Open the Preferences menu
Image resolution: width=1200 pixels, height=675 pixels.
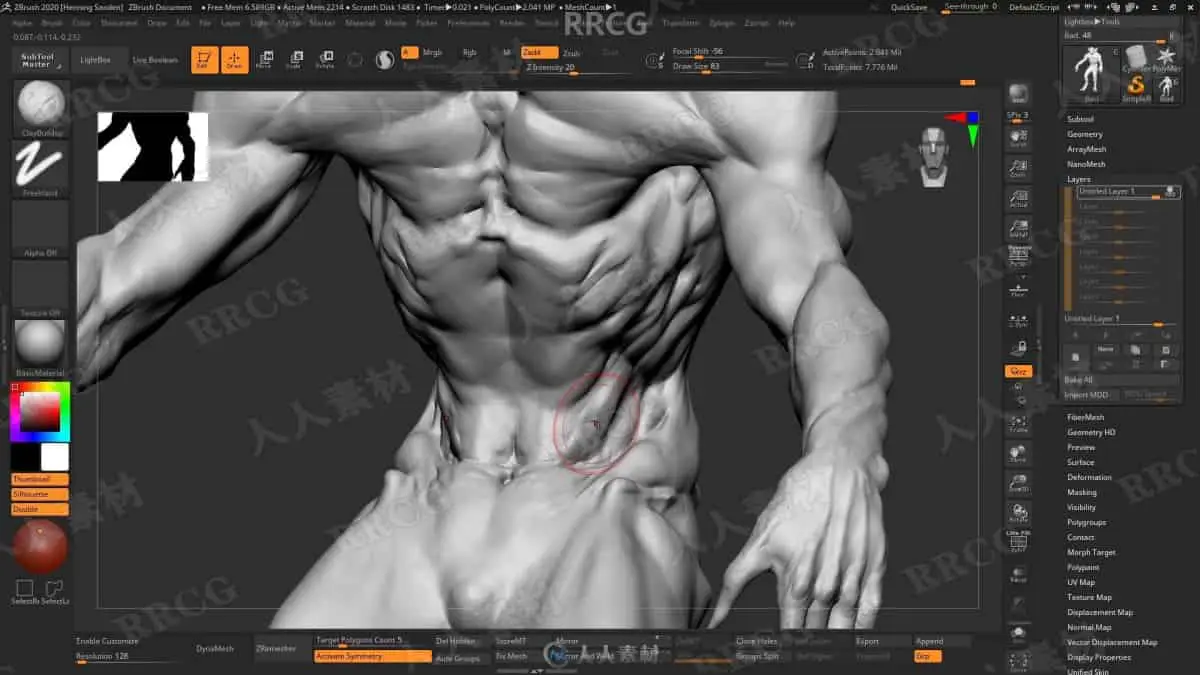469,22
